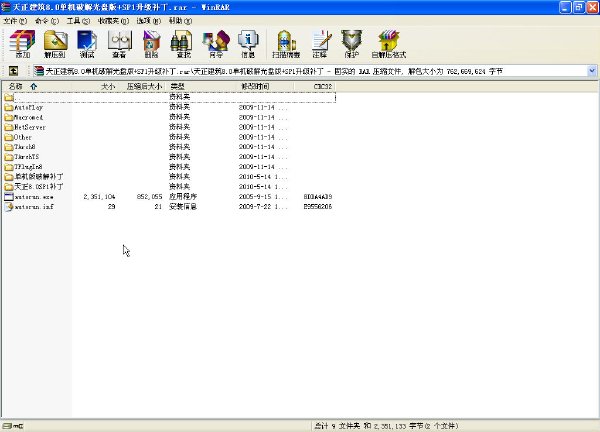Sort by the Size (大小) column header
Viewport: 600px width, 432px height.
point(95,86)
